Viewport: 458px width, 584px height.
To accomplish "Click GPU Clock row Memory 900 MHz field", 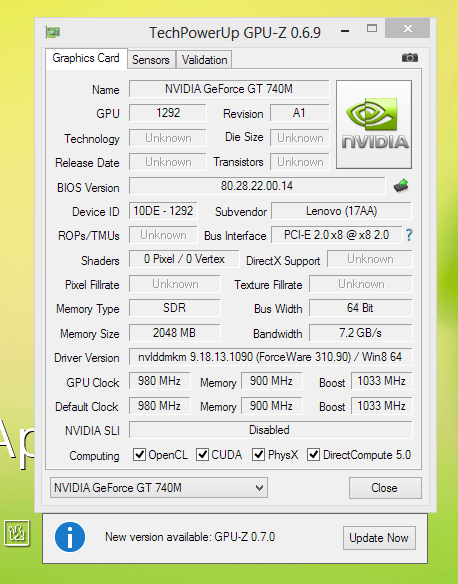I will click(271, 381).
